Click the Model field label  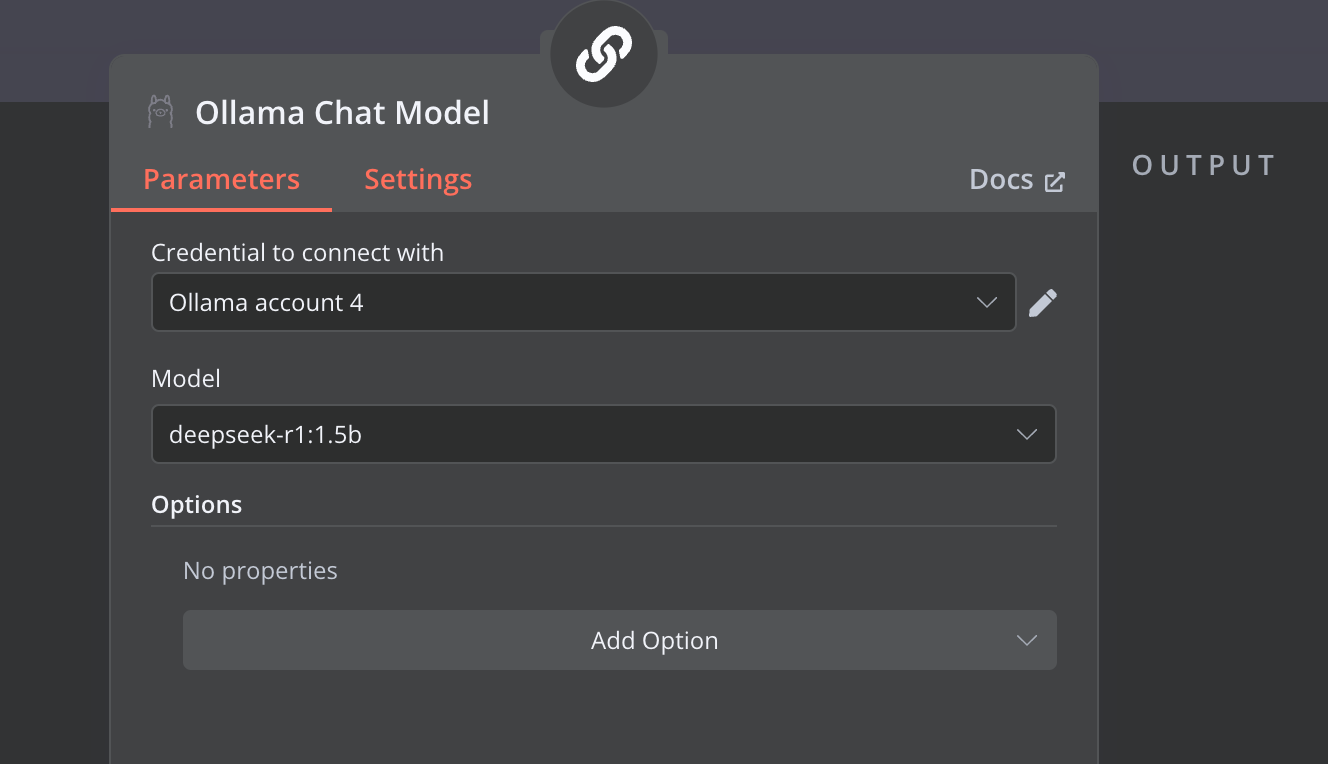click(186, 379)
